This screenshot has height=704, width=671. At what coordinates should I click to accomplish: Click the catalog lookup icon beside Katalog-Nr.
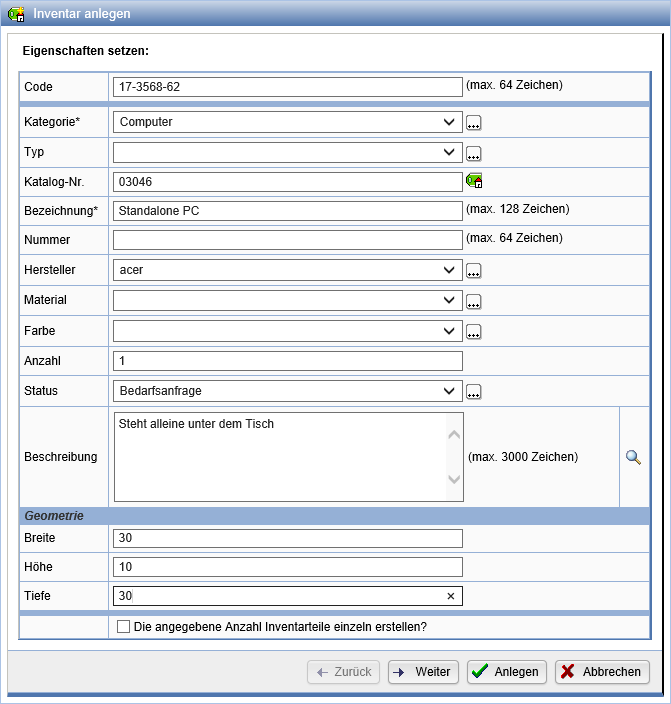pos(474,181)
